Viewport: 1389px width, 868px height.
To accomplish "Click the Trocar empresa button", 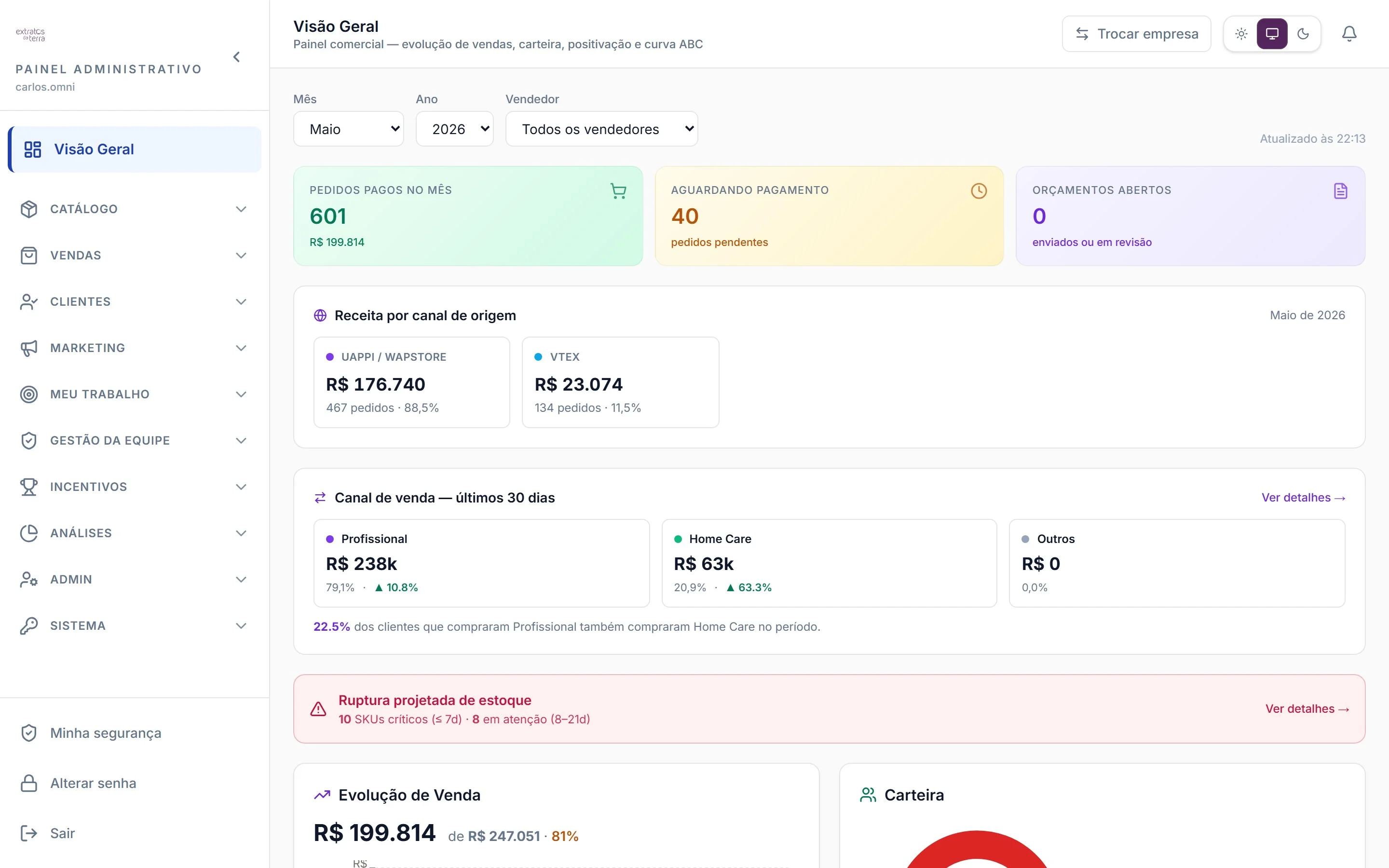I will (x=1136, y=34).
